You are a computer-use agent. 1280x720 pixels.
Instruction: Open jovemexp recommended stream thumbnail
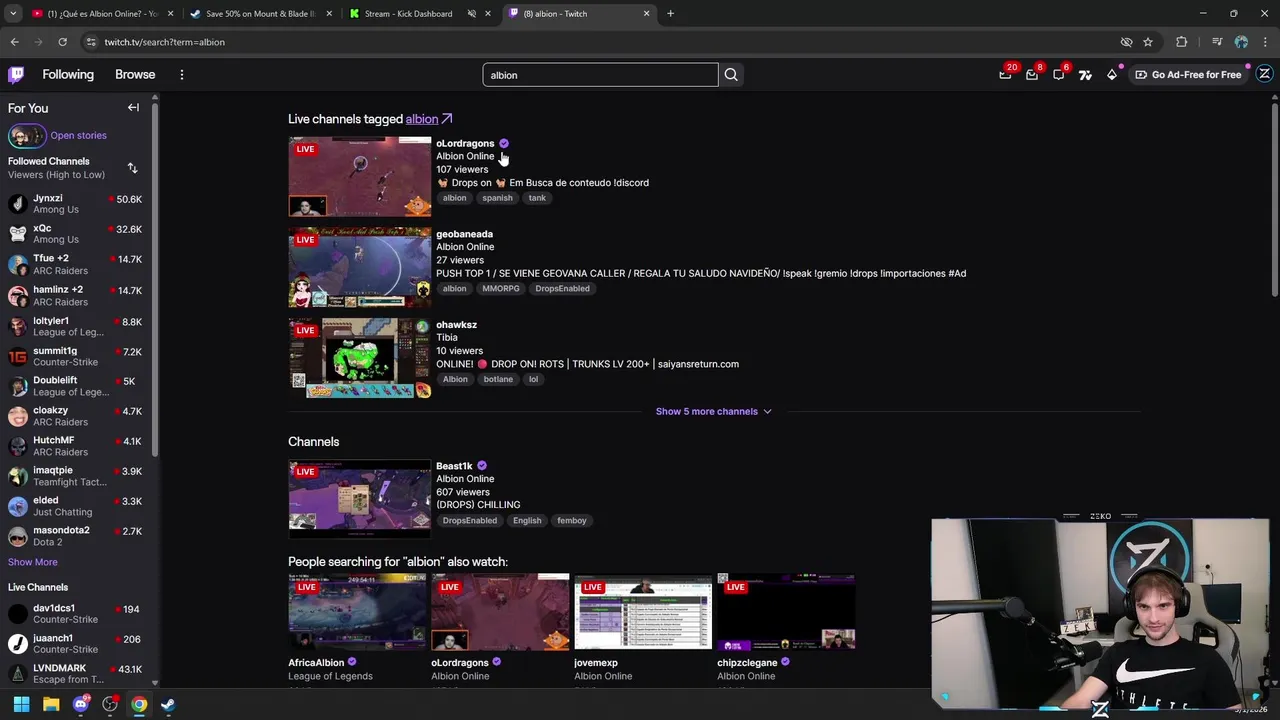643,612
